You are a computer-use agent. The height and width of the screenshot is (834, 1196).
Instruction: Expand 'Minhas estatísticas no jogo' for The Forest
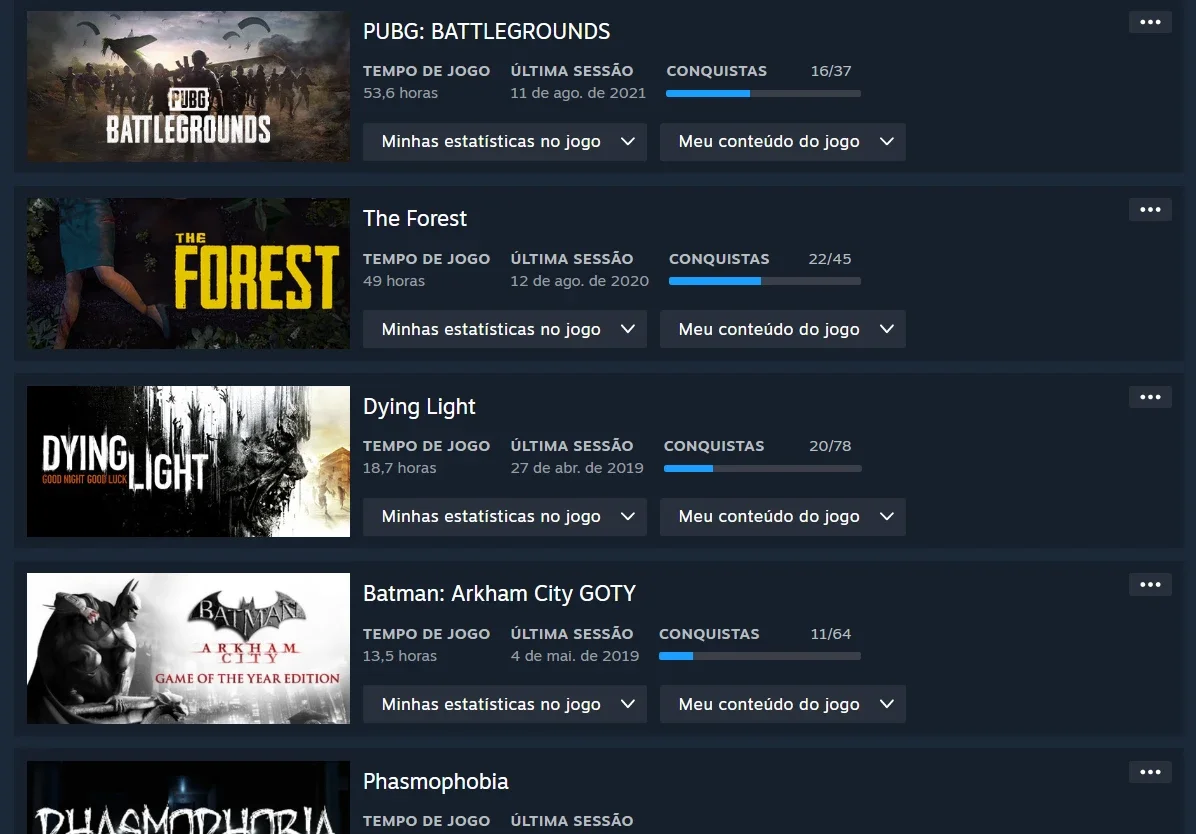click(504, 329)
